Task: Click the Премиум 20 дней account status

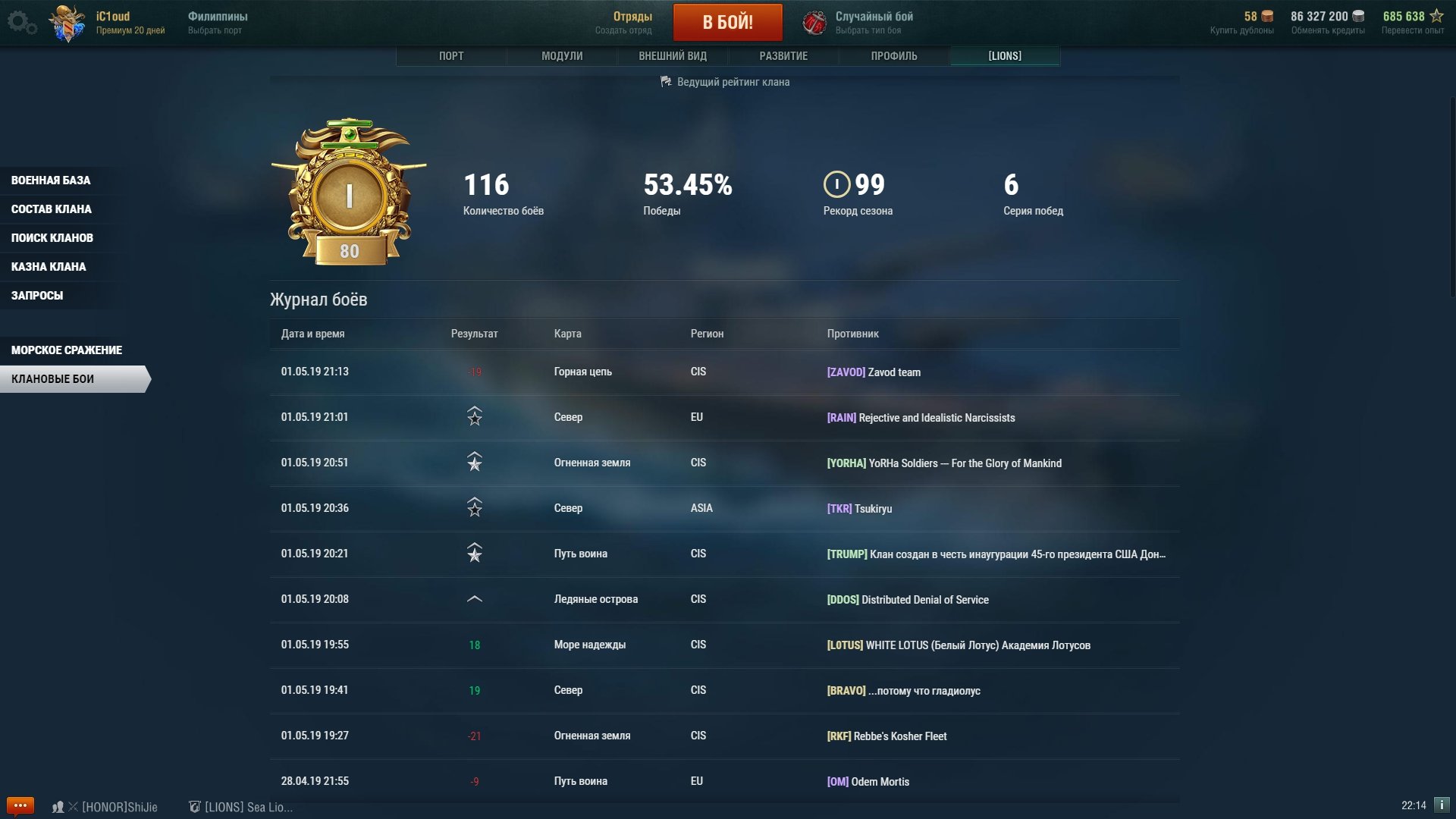Action: 130,30
